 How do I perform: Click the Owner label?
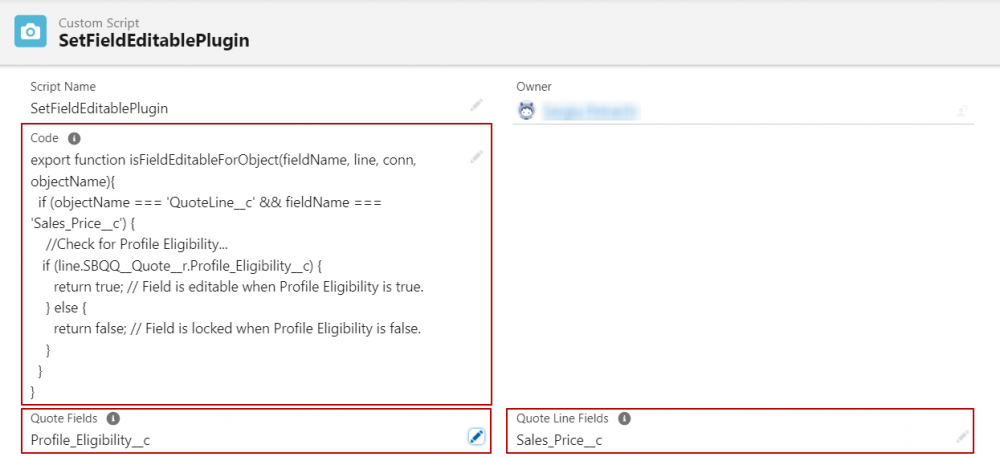pyautogui.click(x=534, y=87)
